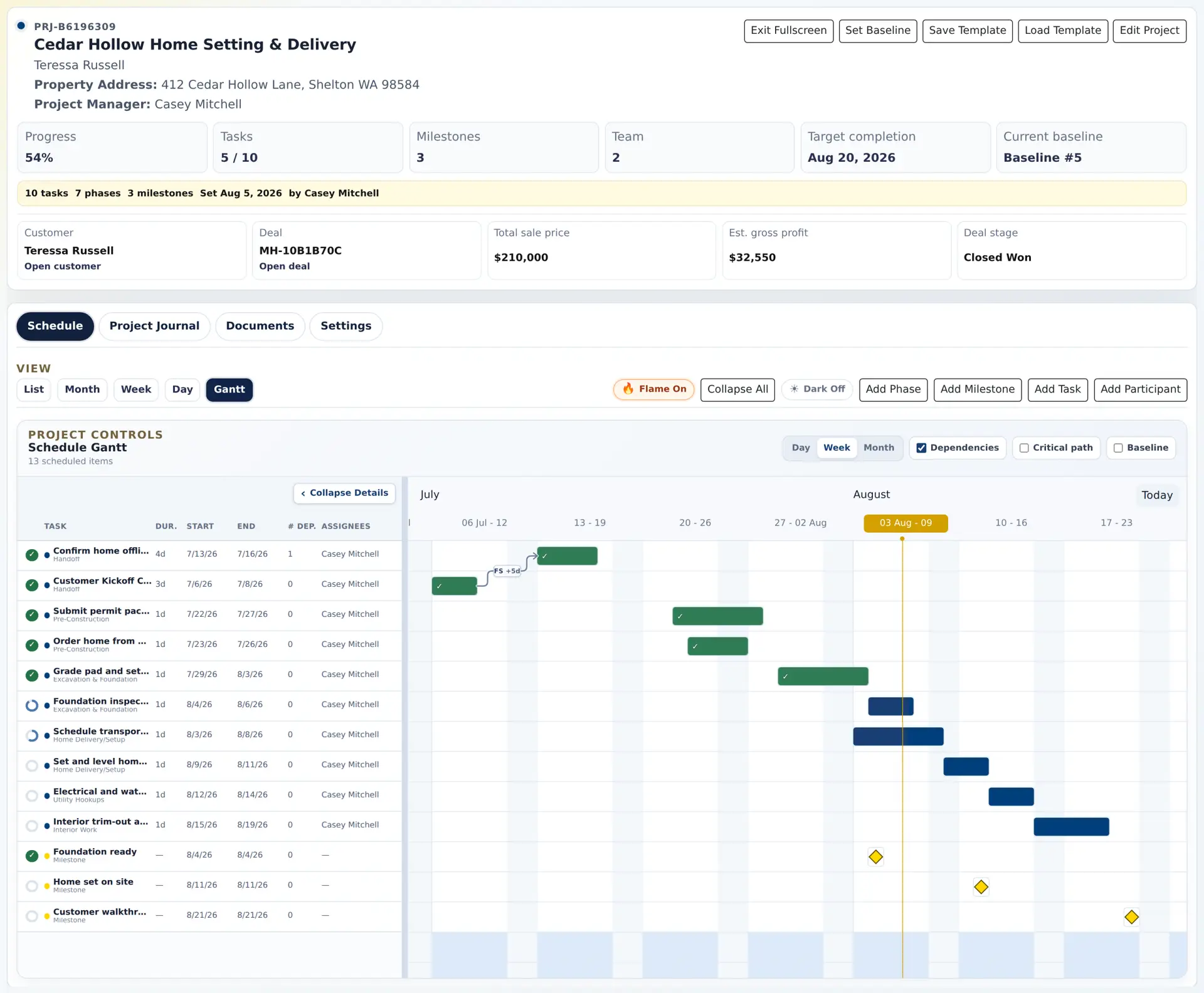Click the Home set on site diamond marker
Screen dimensions: 1204x993
pos(981,887)
